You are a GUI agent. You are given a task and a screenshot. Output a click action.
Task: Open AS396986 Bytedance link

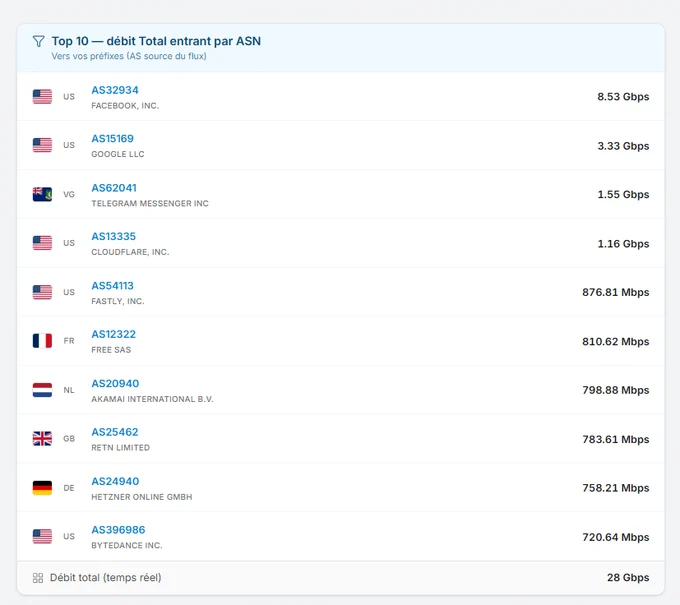(x=118, y=530)
